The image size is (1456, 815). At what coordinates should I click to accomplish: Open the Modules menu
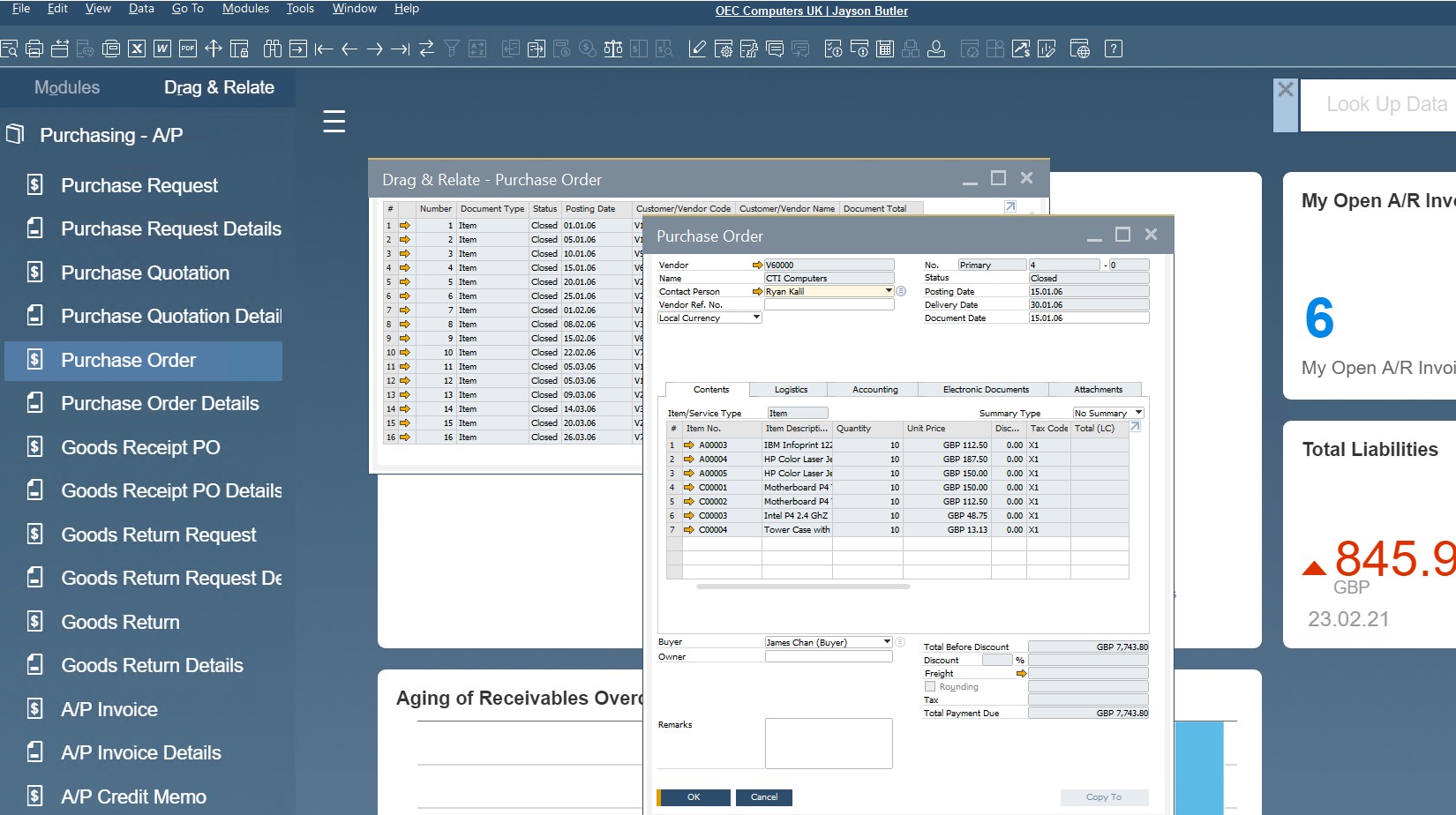point(245,8)
